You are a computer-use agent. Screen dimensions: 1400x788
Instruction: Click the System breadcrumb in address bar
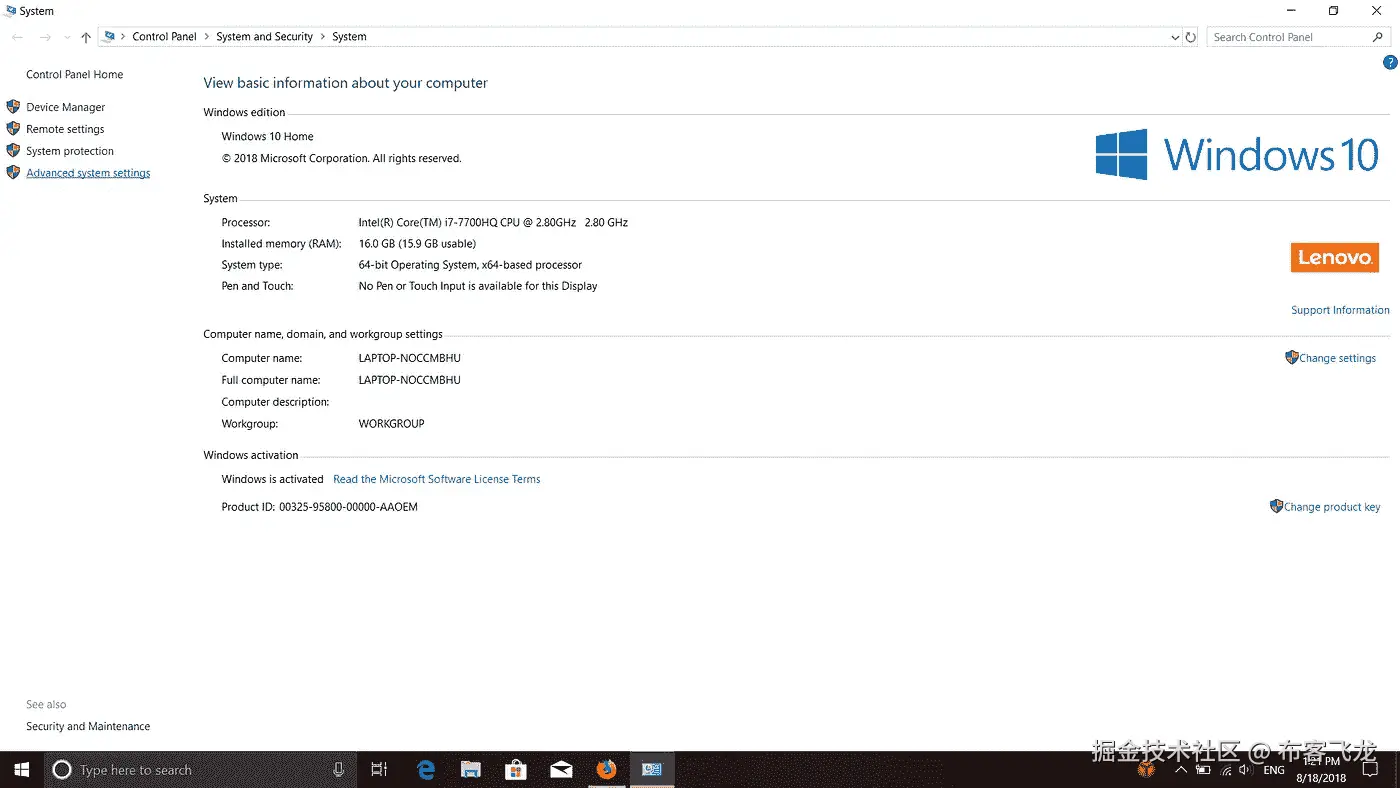click(x=349, y=37)
